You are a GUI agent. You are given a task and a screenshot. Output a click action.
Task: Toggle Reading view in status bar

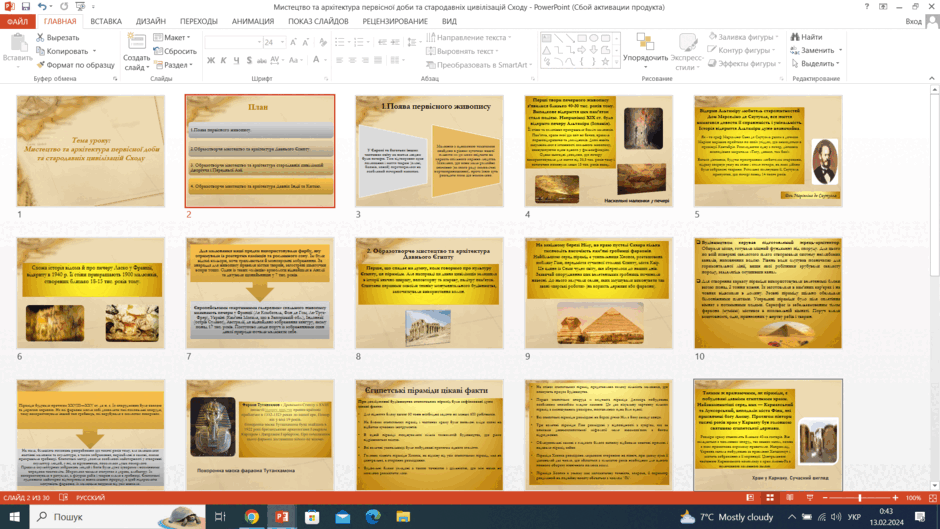pyautogui.click(x=790, y=498)
